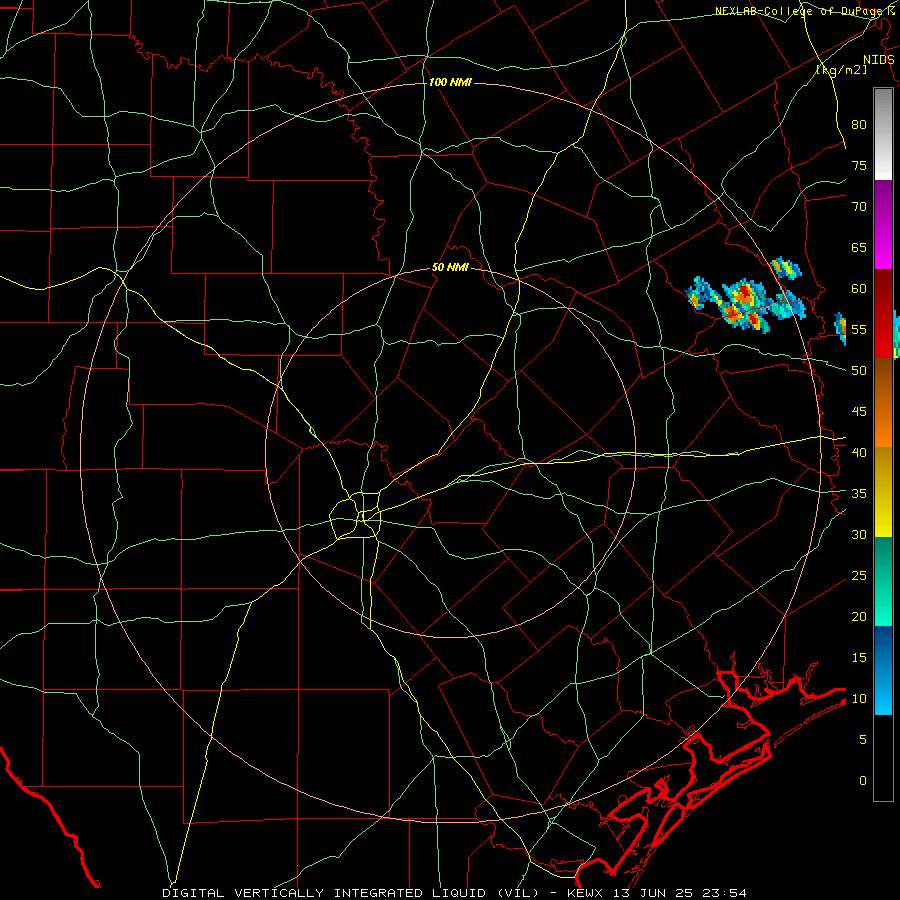Click the 5 value on the color scale
900x900 pixels.
click(x=863, y=740)
